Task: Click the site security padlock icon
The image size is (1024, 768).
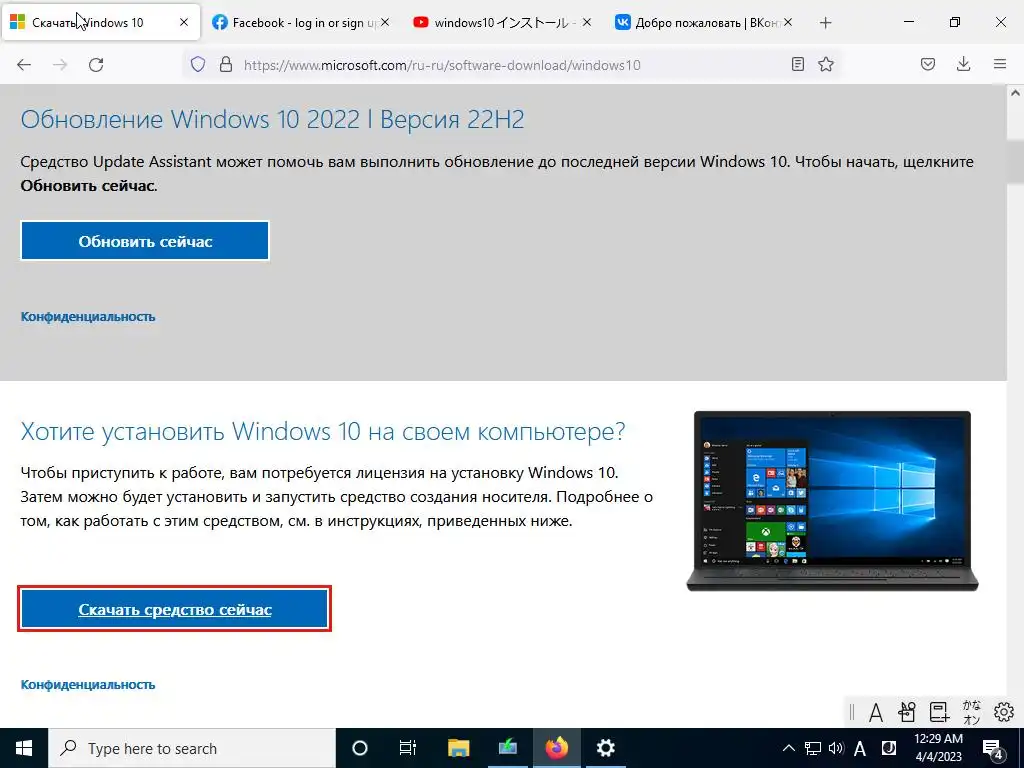Action: tap(226, 64)
